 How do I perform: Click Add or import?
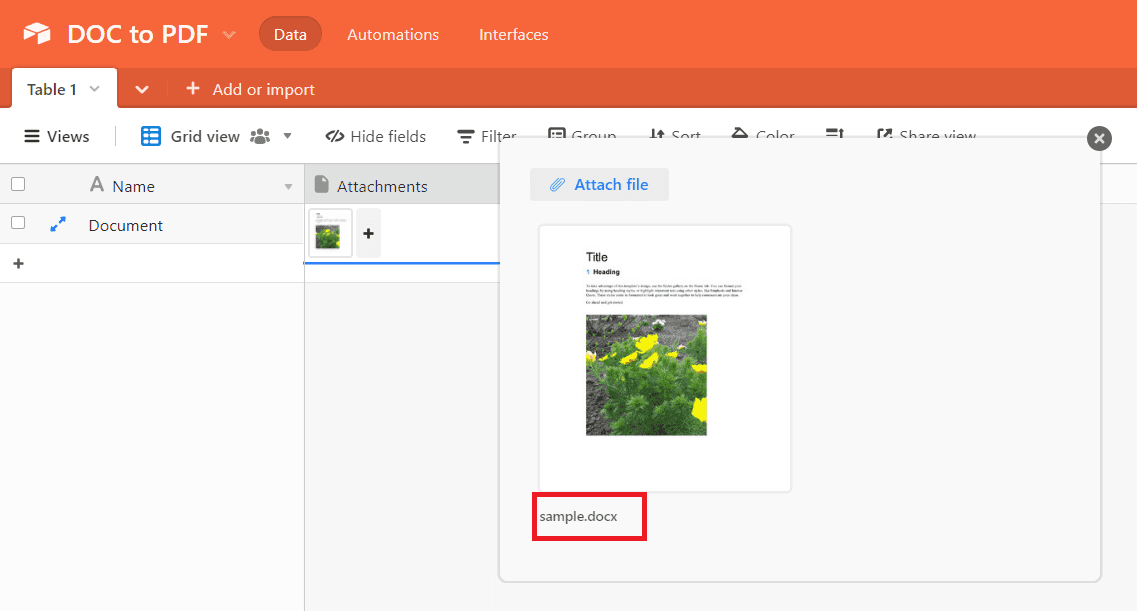pos(249,89)
